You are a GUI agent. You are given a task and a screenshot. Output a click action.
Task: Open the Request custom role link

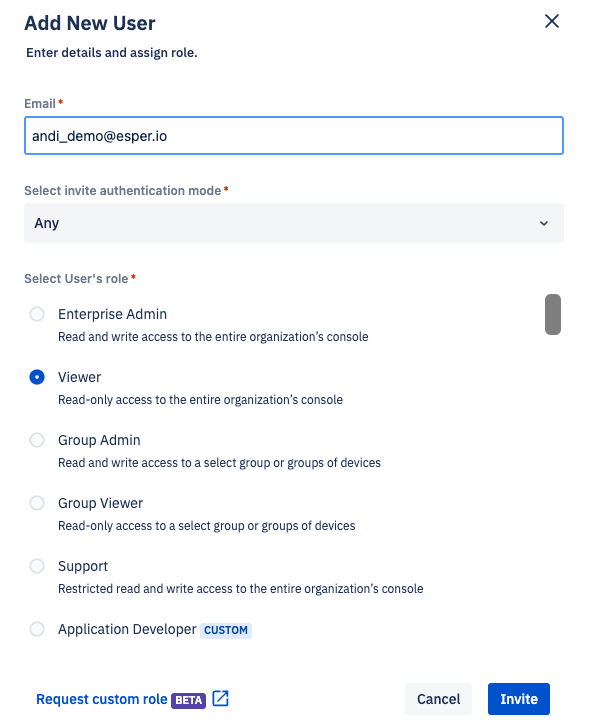tap(101, 699)
